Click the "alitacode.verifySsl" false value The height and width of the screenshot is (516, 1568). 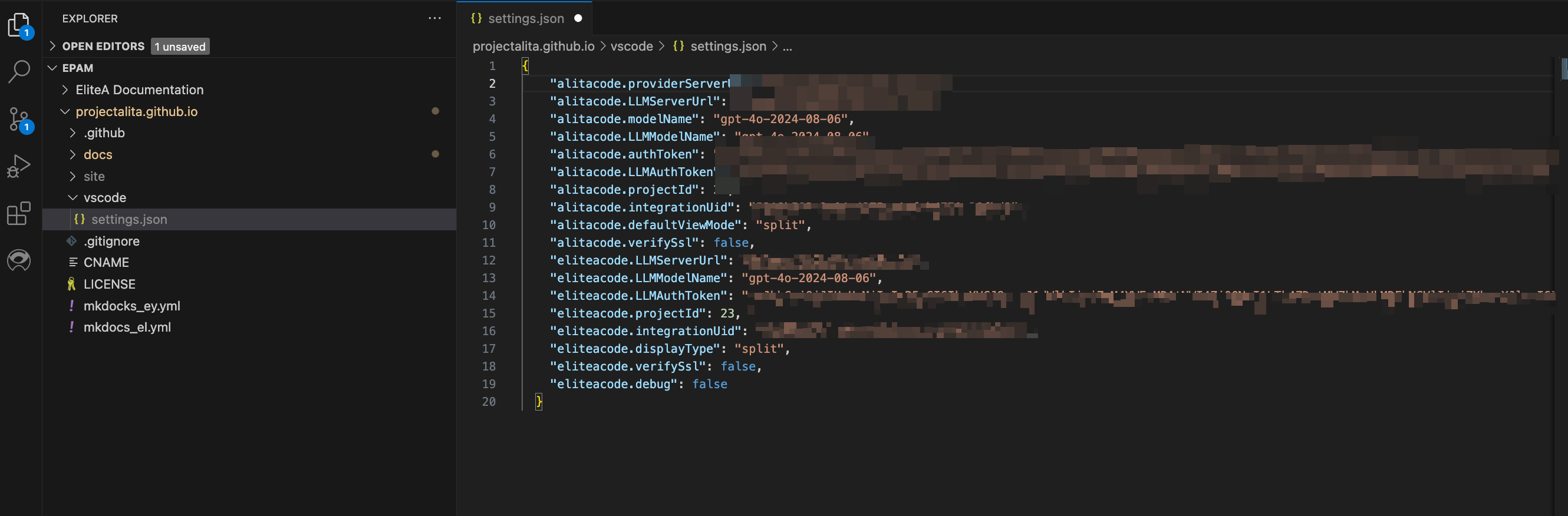(x=731, y=243)
